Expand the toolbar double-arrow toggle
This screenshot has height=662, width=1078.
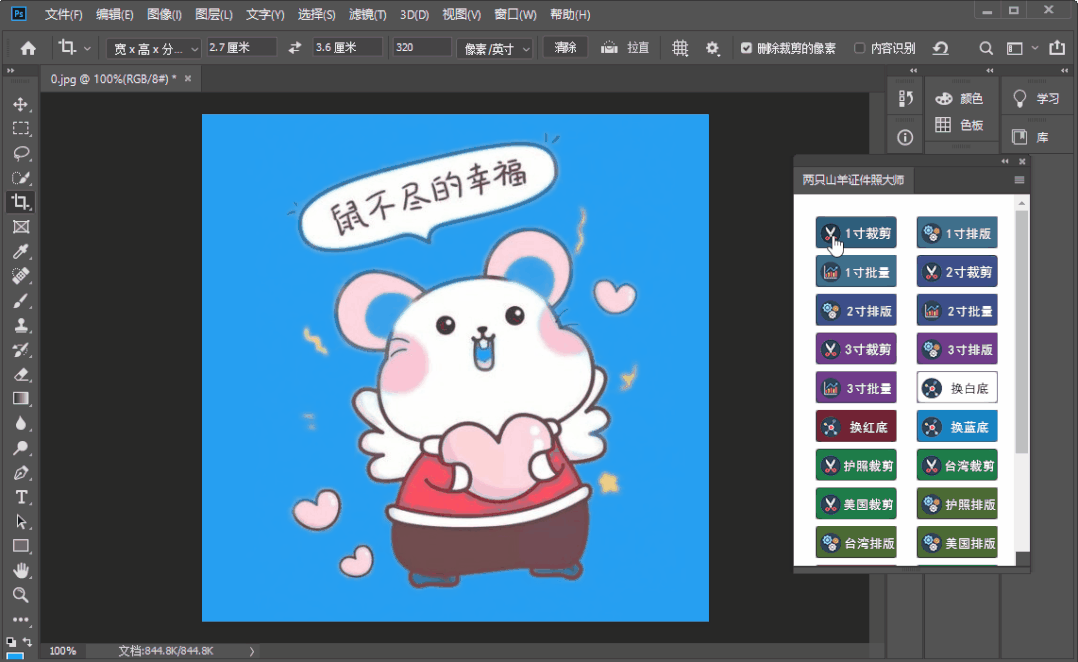pos(10,70)
